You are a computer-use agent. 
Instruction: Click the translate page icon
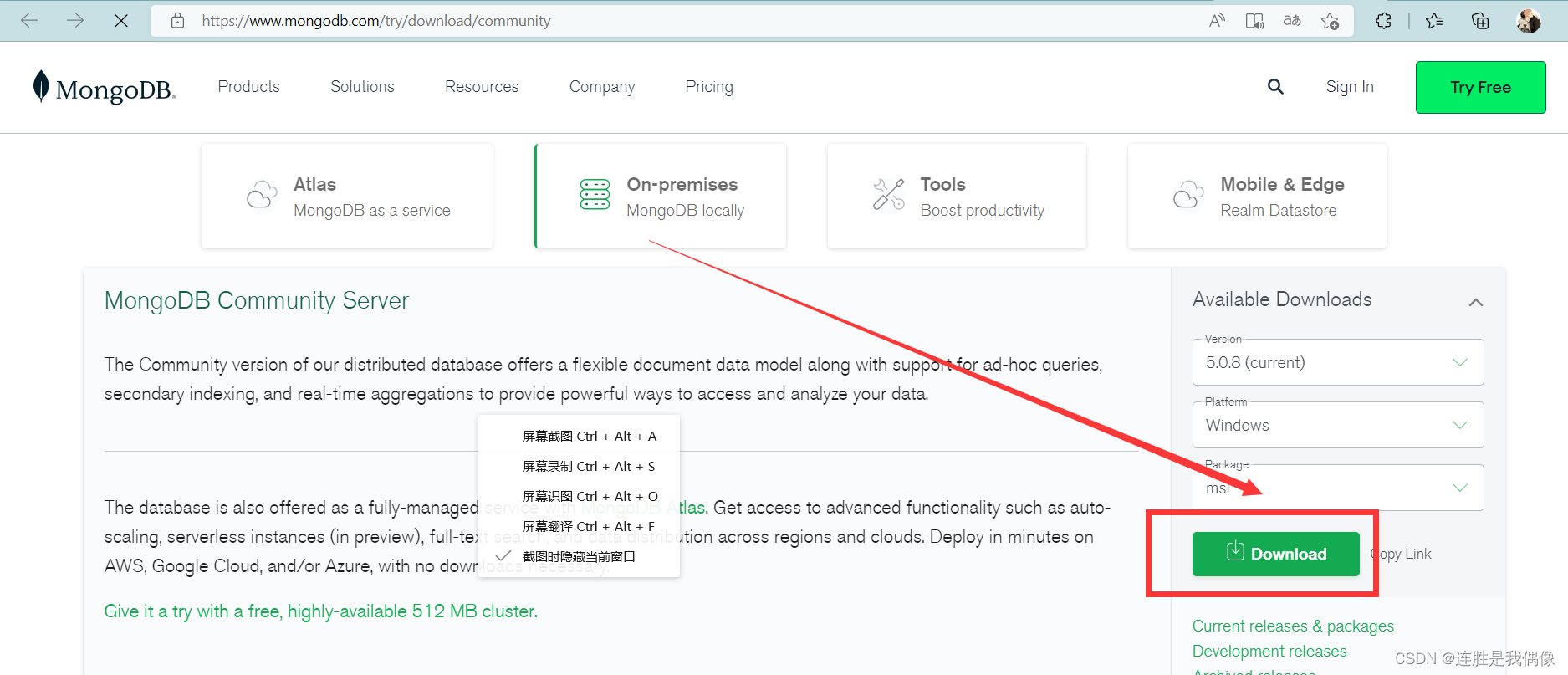pyautogui.click(x=1292, y=21)
